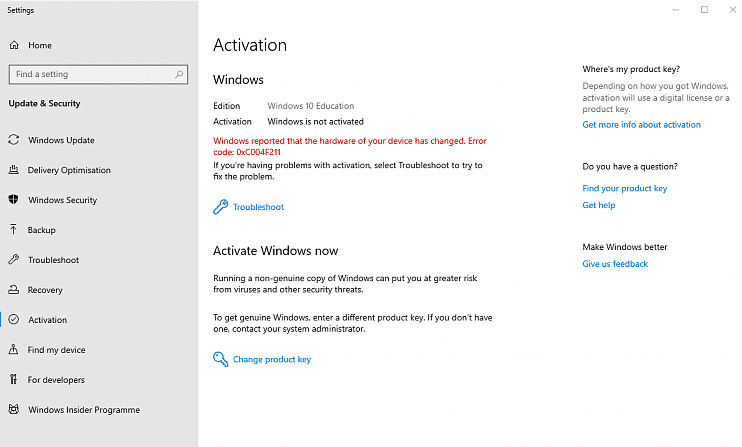The width and height of the screenshot is (742, 447).
Task: Click the Recovery icon in sidebar
Action: click(x=14, y=289)
